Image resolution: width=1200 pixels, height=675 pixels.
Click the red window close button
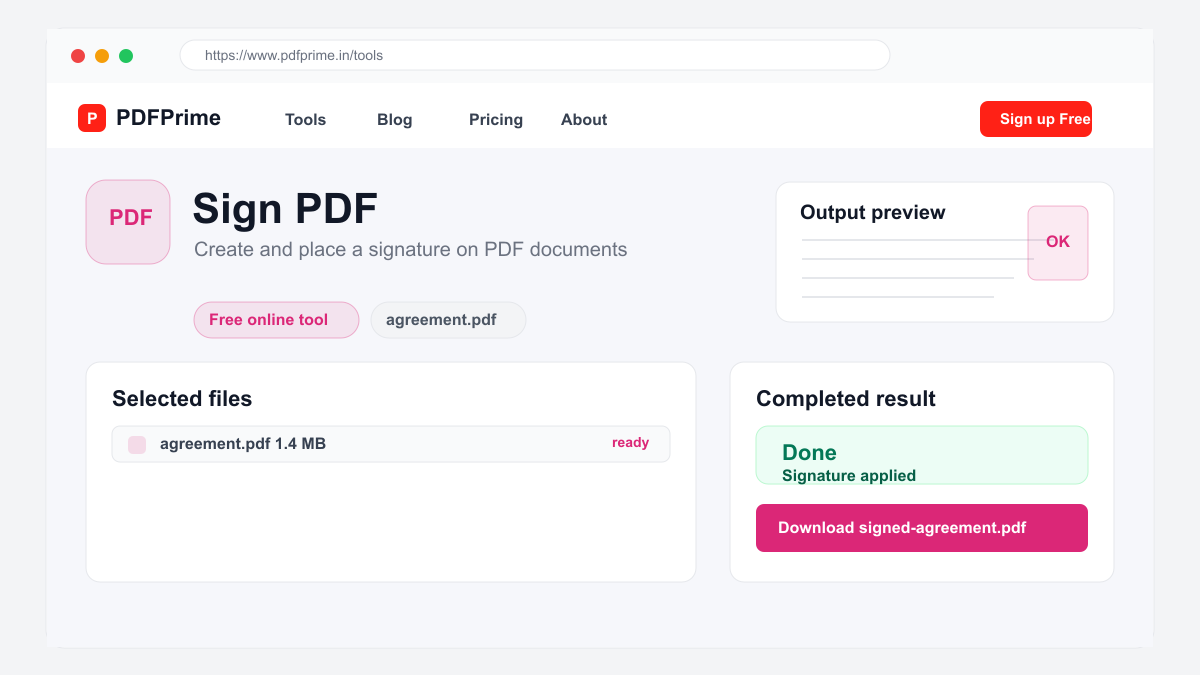[x=78, y=56]
